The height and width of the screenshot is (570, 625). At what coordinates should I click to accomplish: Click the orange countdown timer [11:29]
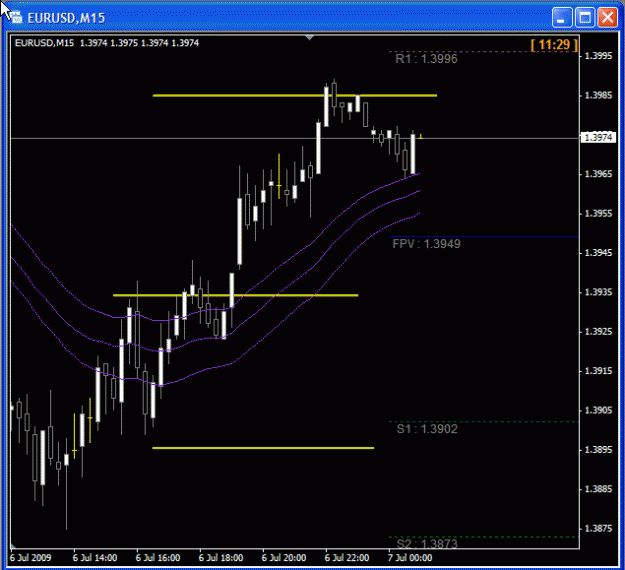pyautogui.click(x=554, y=45)
